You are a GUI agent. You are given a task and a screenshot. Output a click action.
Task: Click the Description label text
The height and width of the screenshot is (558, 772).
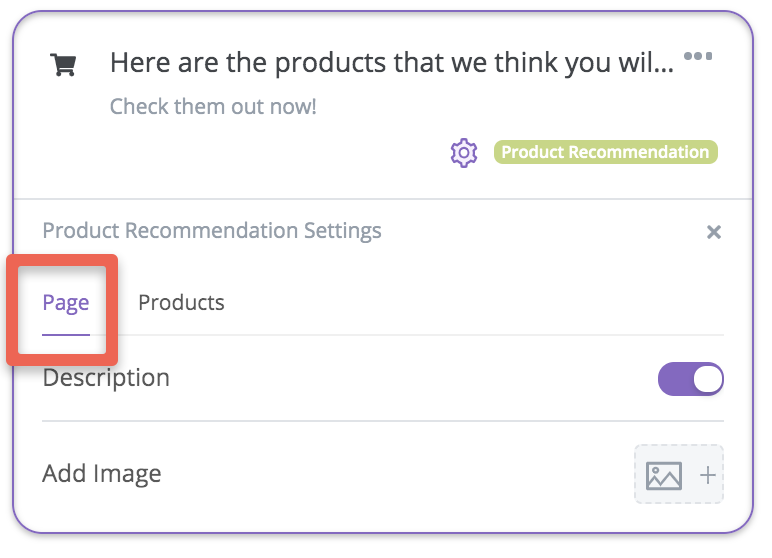106,378
